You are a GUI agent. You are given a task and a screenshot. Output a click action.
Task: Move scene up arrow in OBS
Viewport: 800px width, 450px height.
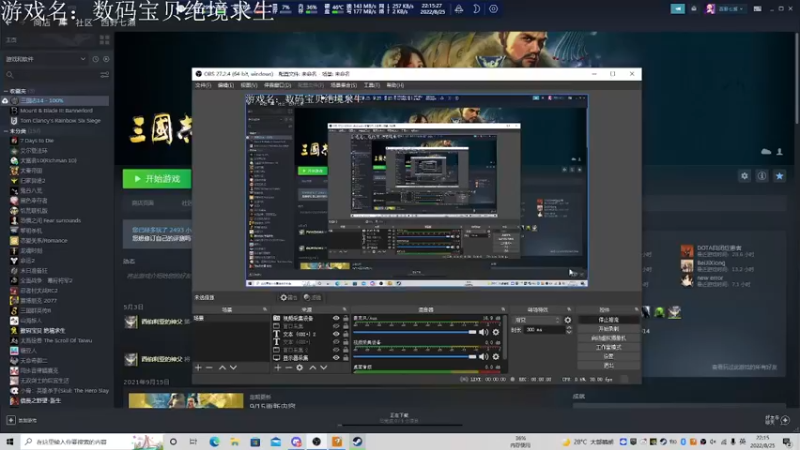222,367
